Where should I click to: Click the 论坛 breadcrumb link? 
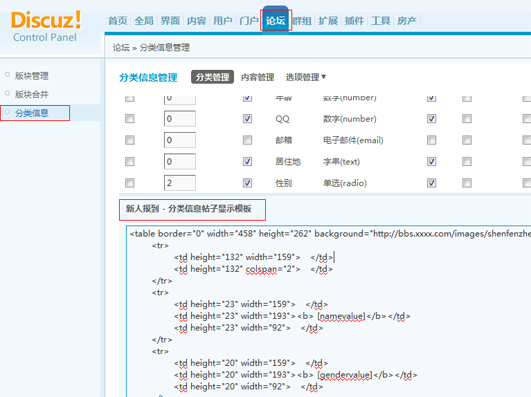click(x=121, y=48)
